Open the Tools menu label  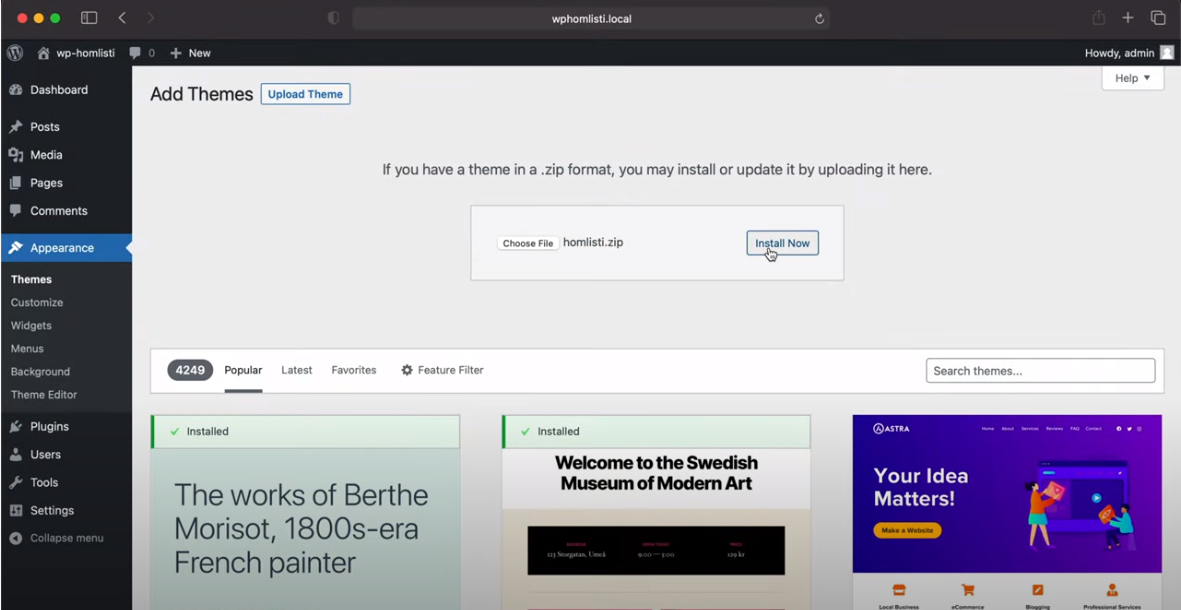pyautogui.click(x=44, y=482)
